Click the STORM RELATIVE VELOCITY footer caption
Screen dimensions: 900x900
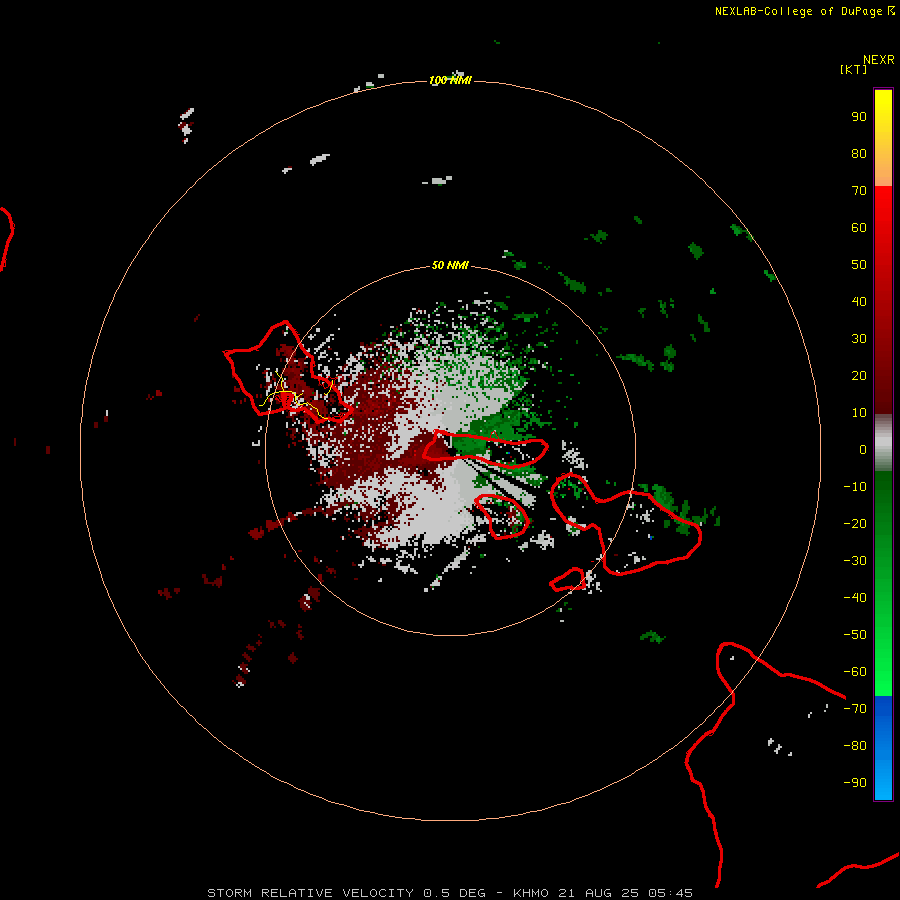click(450, 893)
